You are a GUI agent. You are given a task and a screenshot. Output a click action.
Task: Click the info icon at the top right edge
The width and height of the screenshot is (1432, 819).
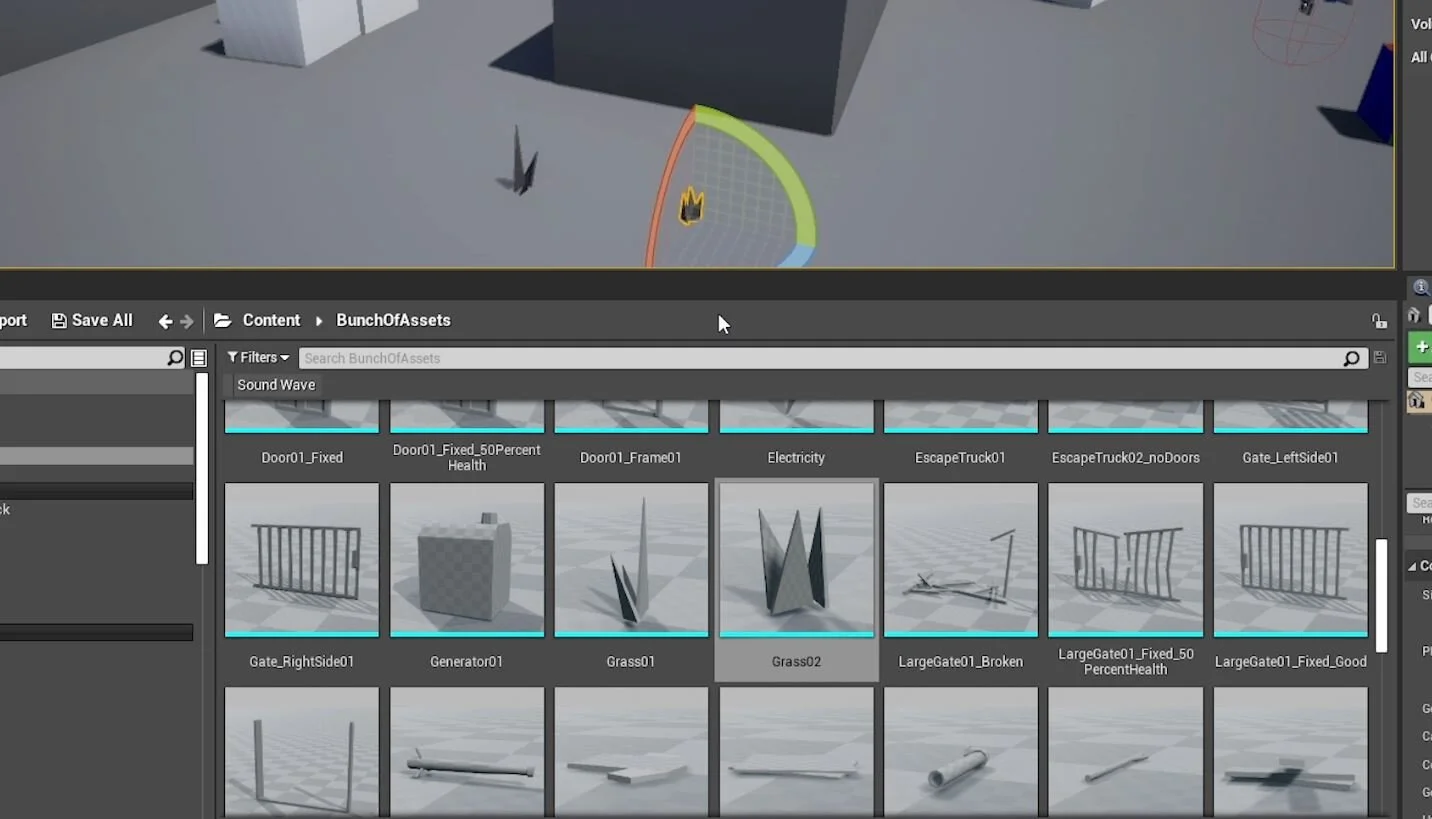pyautogui.click(x=1419, y=287)
